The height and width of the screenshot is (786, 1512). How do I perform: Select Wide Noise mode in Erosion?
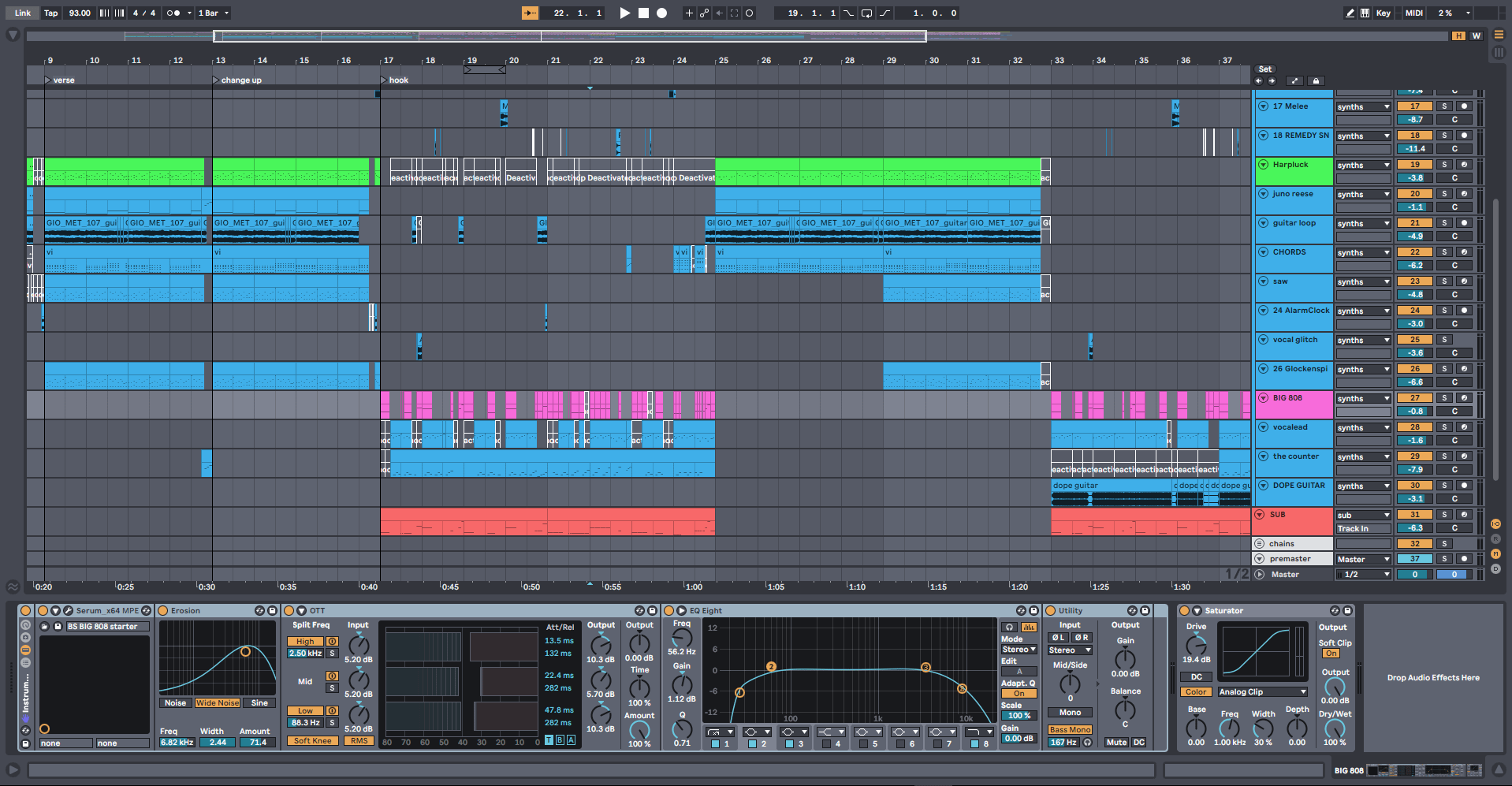pyautogui.click(x=217, y=703)
